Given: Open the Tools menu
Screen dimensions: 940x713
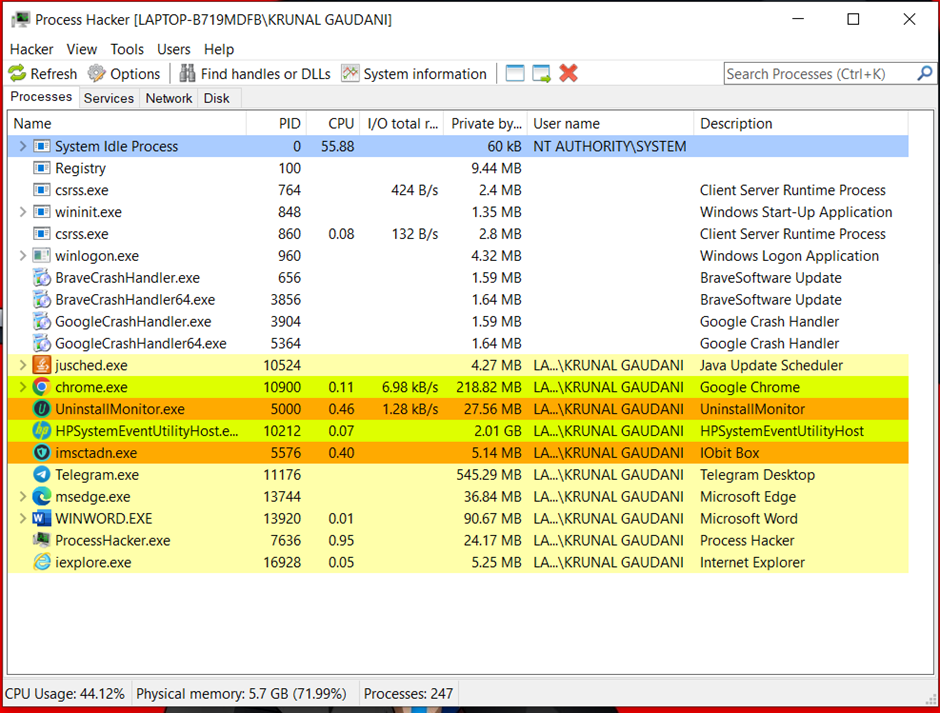Looking at the screenshot, I should [127, 49].
